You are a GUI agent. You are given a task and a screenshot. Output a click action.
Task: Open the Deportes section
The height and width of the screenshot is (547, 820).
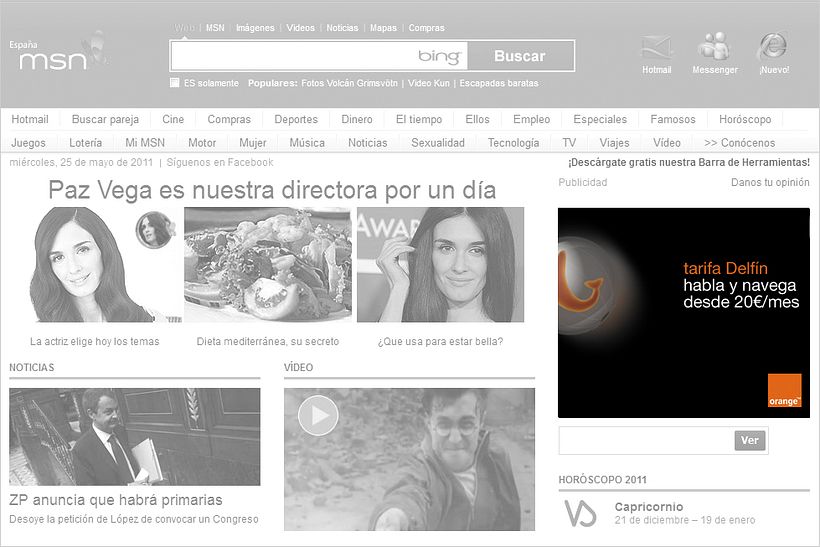click(296, 119)
